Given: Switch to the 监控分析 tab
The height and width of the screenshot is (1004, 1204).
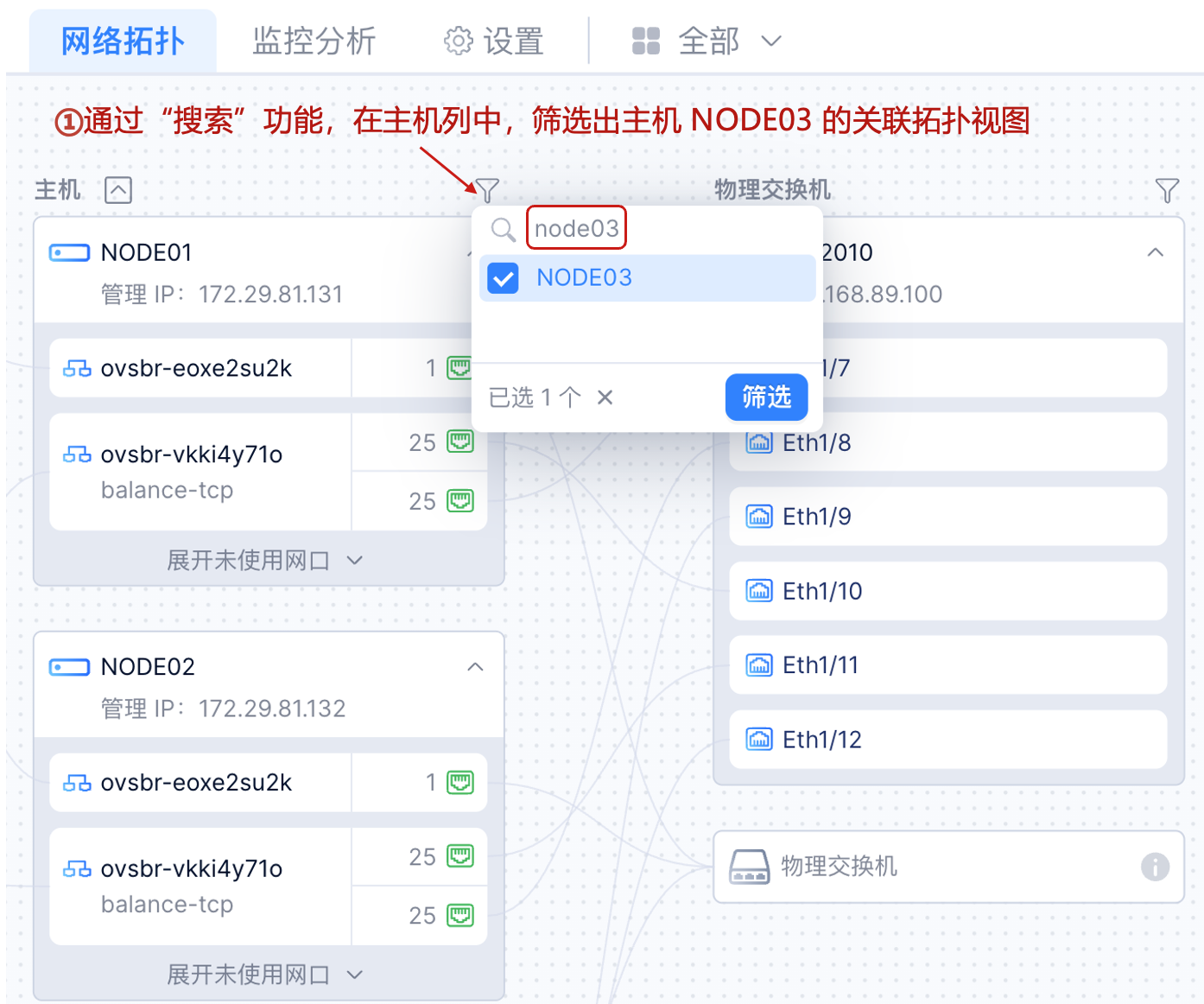Looking at the screenshot, I should point(314,41).
